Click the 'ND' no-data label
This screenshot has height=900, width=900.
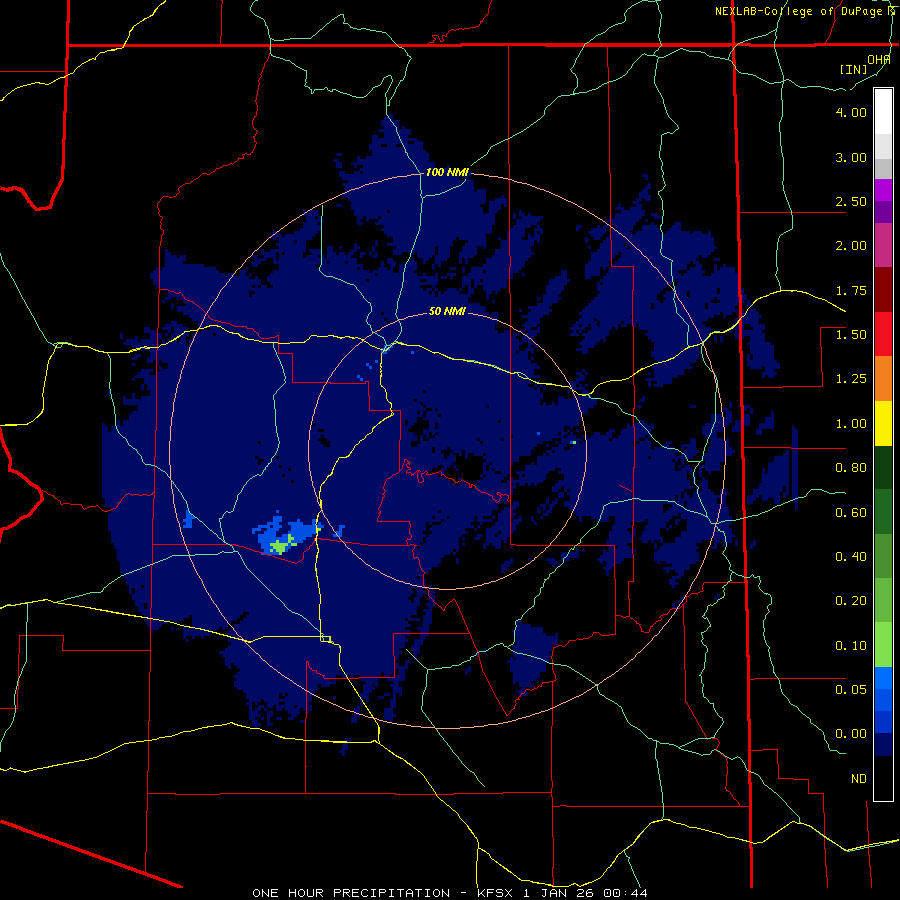pos(859,778)
